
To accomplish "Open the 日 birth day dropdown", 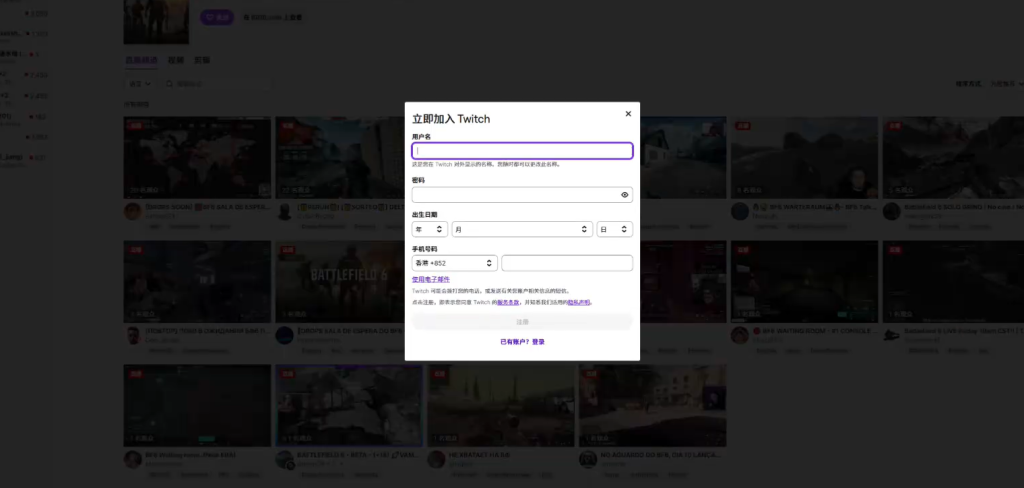I will 614,229.
